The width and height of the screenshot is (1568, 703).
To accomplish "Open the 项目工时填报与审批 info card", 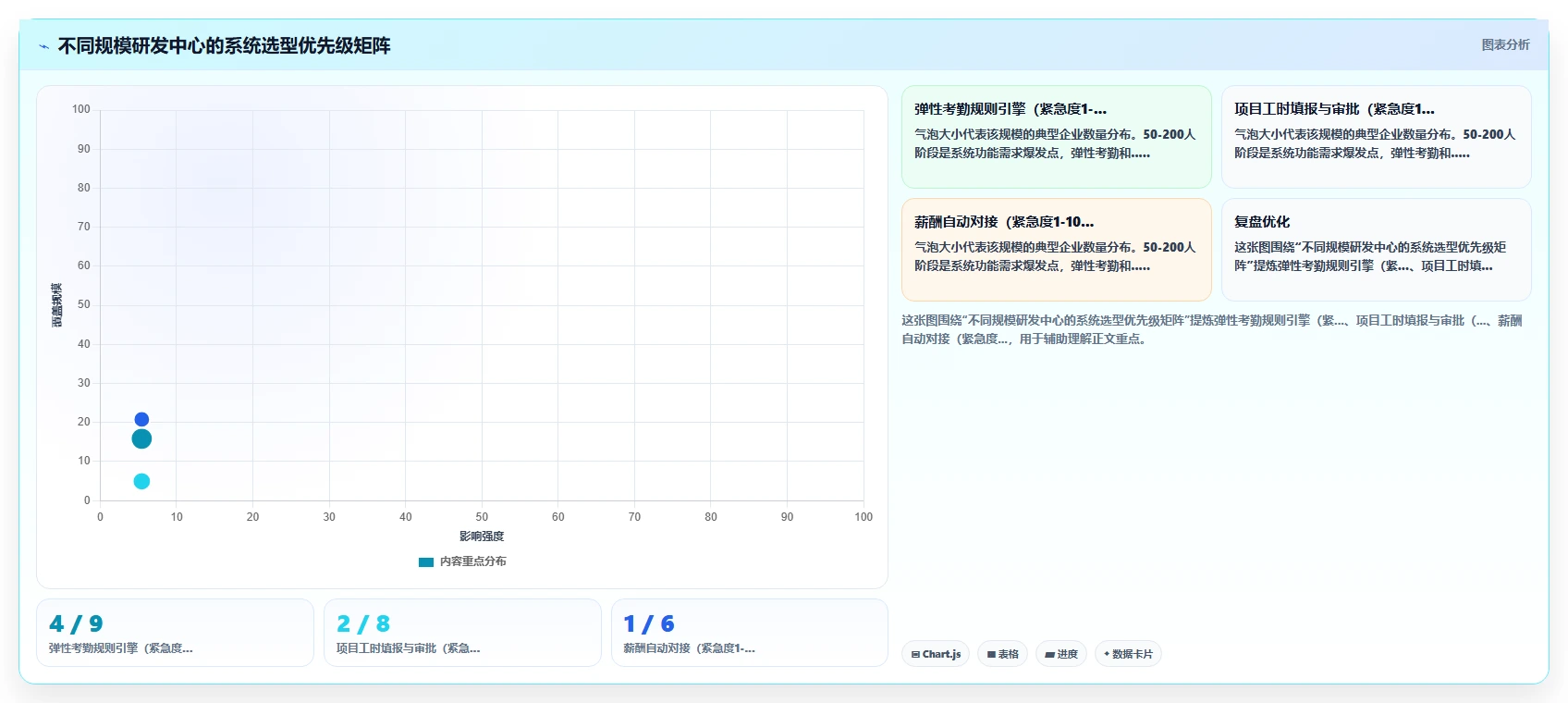I will pos(1376,137).
